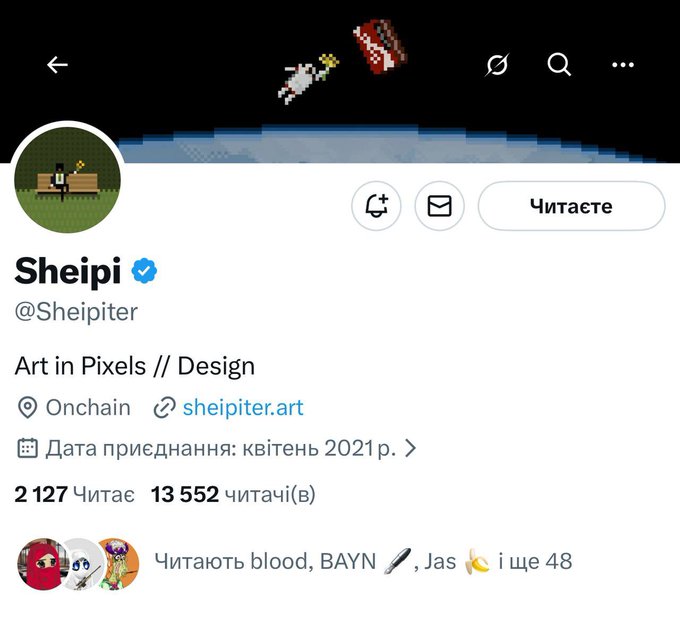Screen dimensions: 680x622
Task: Open the red-hooded follower avatar
Action: pyautogui.click(x=40, y=561)
